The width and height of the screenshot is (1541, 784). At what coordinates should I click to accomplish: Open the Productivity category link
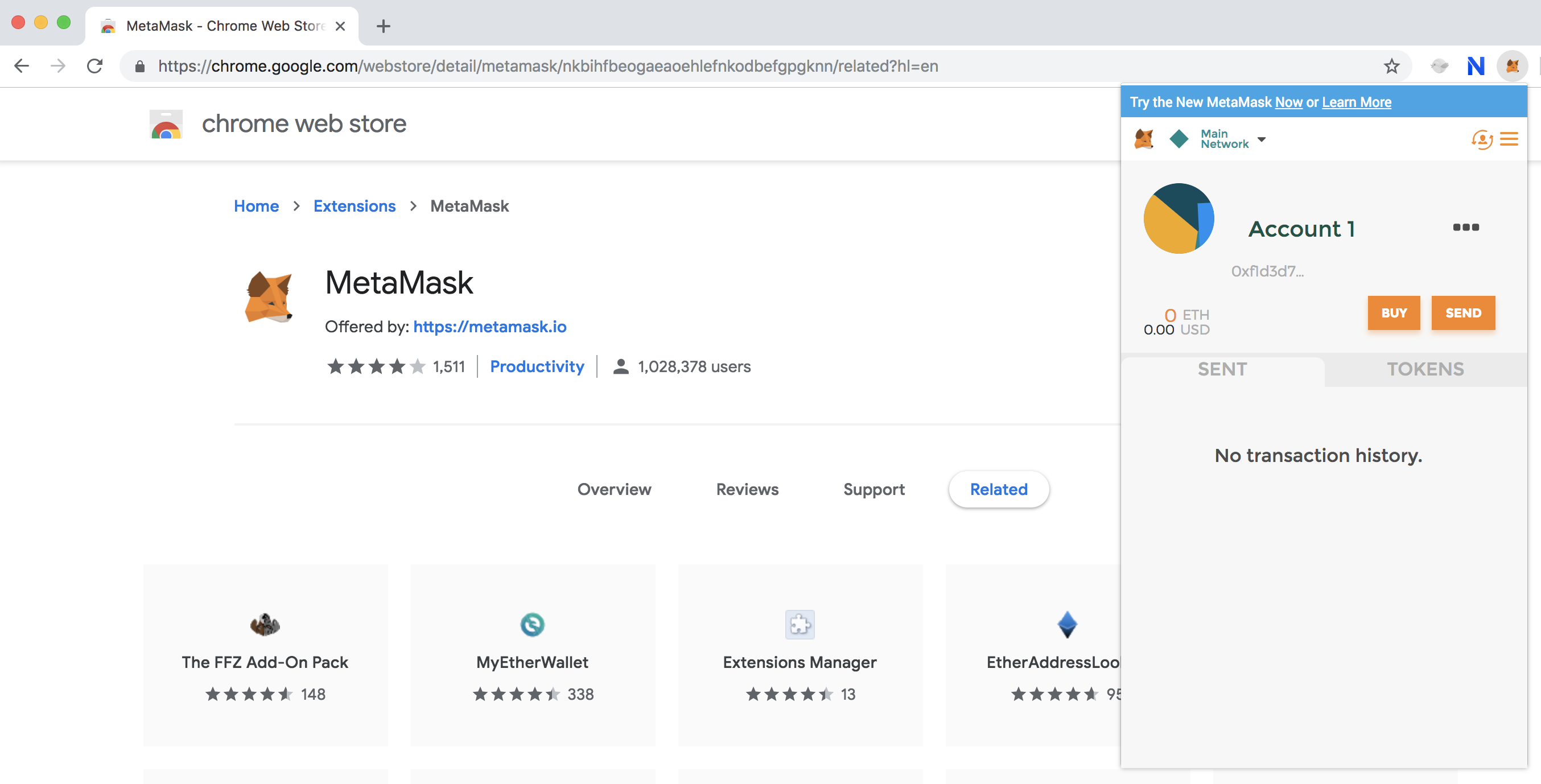point(537,366)
